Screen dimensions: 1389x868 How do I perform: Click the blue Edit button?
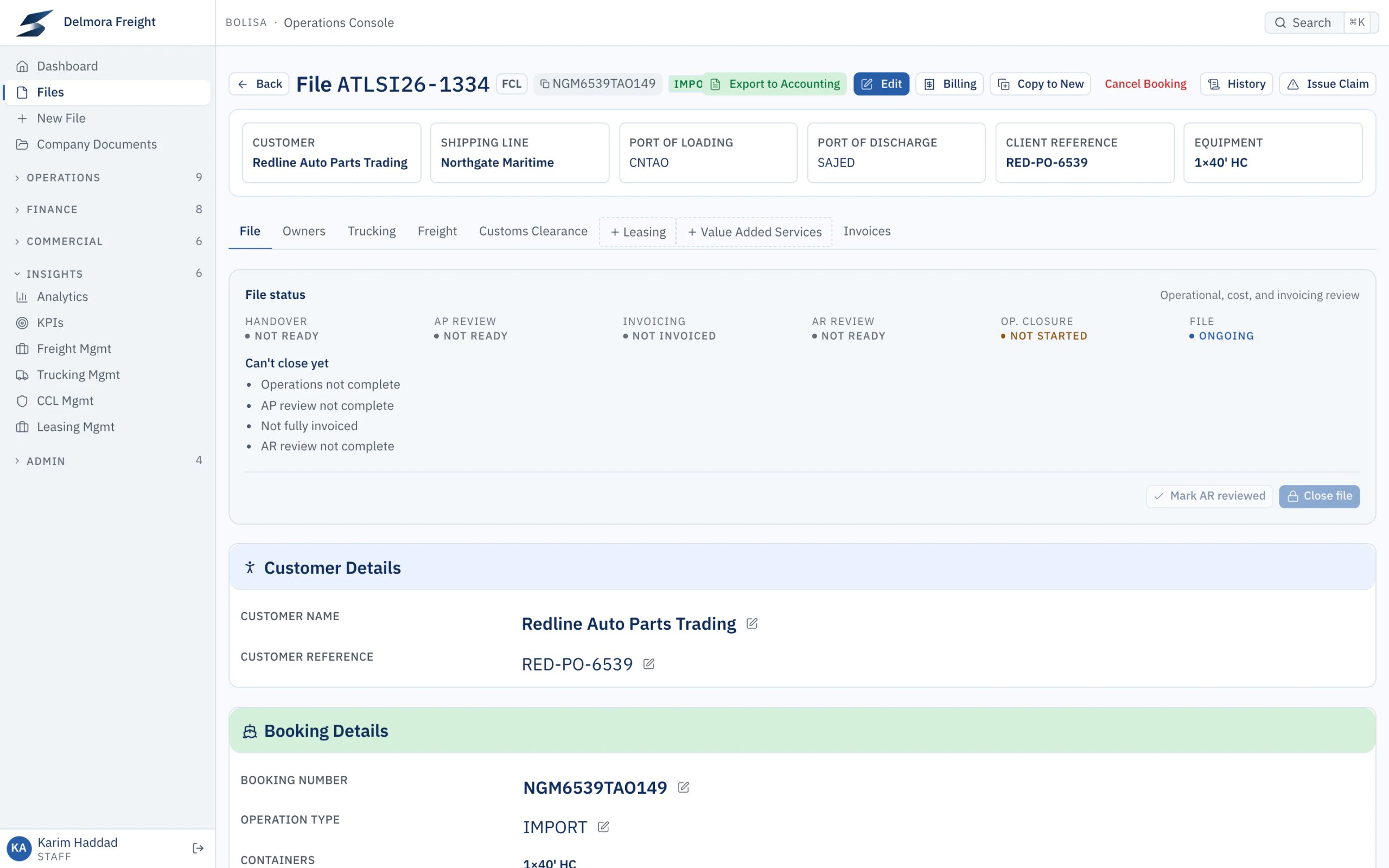coord(881,84)
